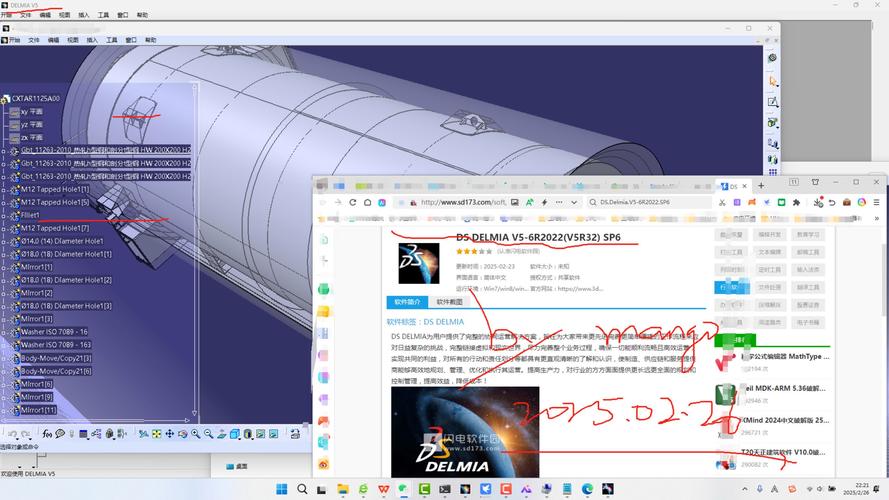Expand the Mirror1[1] tree node
The width and height of the screenshot is (889, 500).
tap(3, 268)
